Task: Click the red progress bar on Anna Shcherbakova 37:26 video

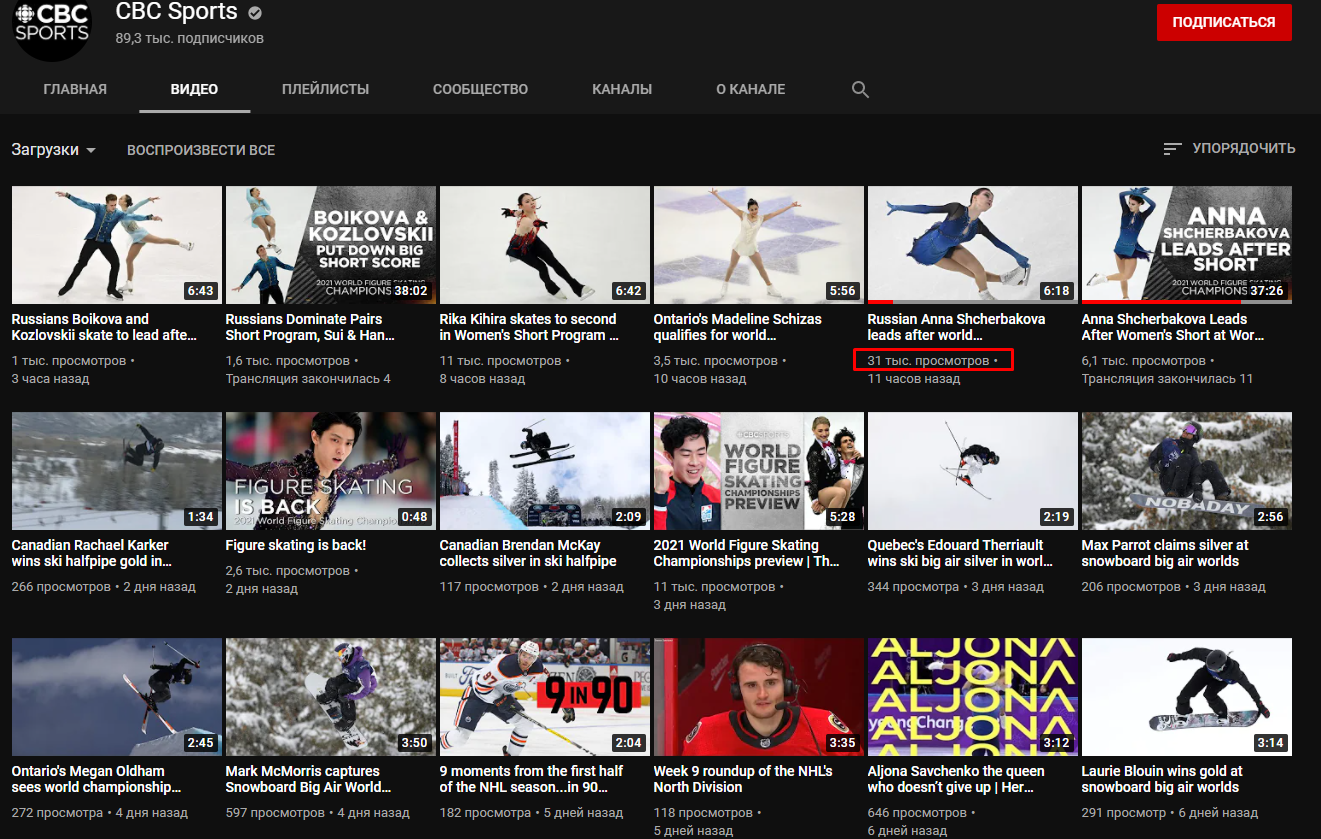Action: point(1160,301)
